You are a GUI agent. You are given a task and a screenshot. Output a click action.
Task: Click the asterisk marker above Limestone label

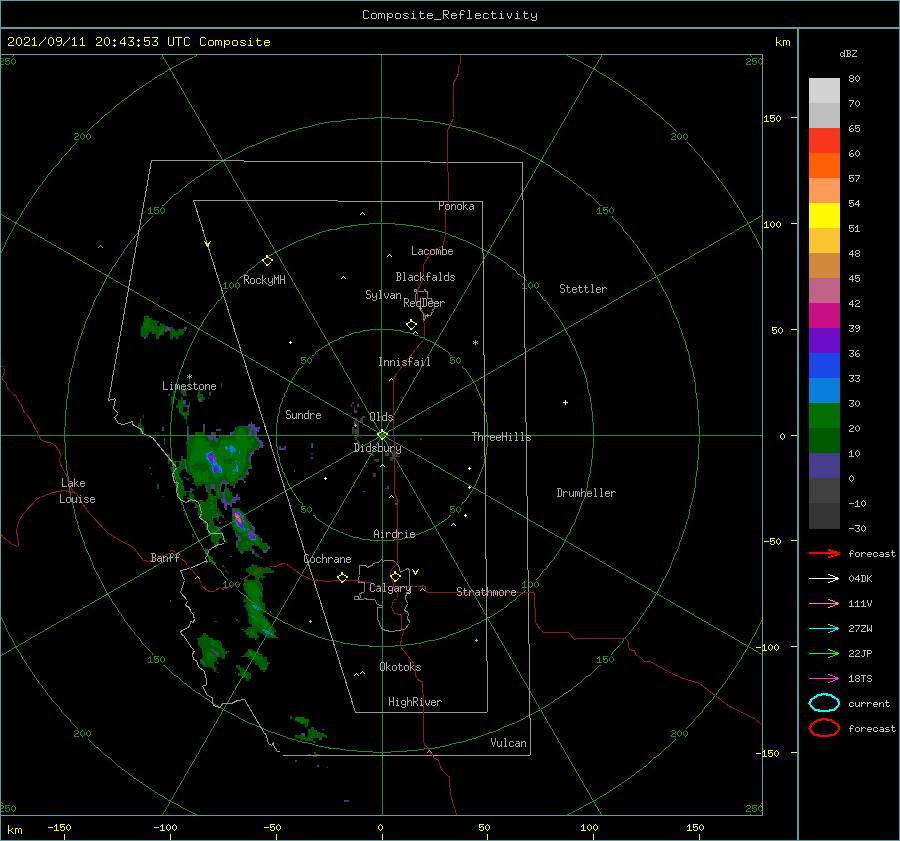pos(189,377)
